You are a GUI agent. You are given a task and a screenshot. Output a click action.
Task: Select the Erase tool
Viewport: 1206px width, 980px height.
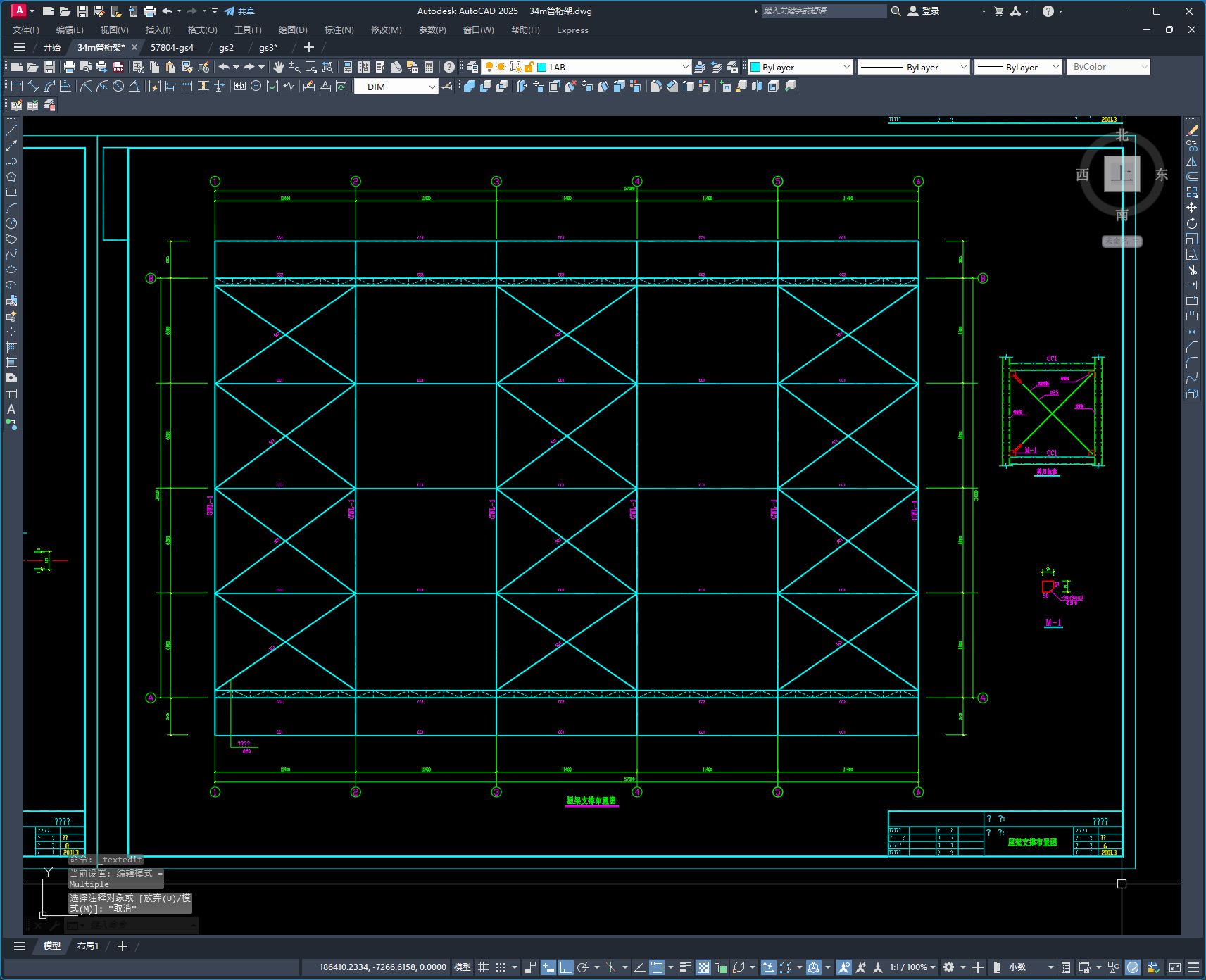coord(1191,130)
